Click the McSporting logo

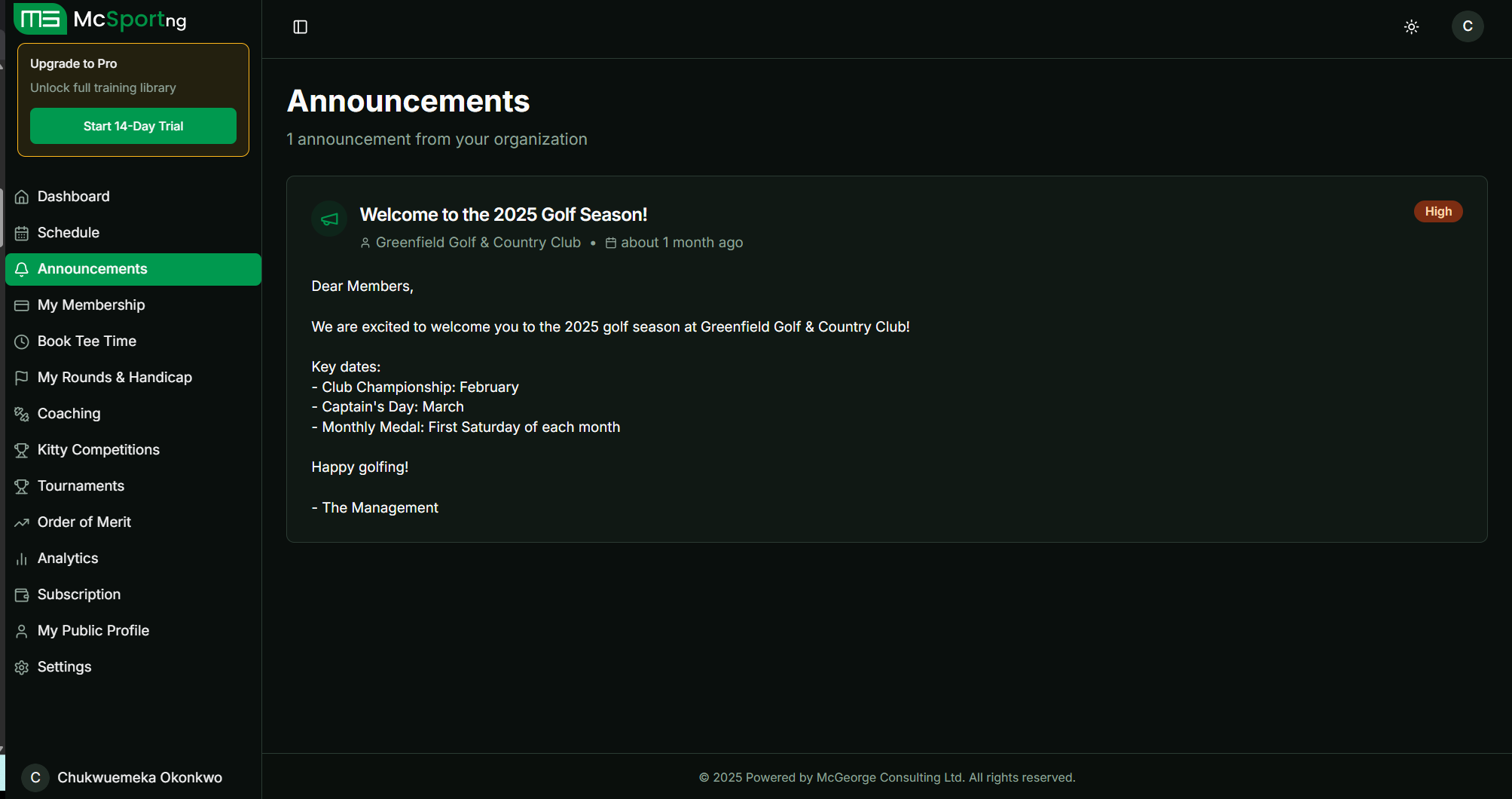(x=100, y=20)
